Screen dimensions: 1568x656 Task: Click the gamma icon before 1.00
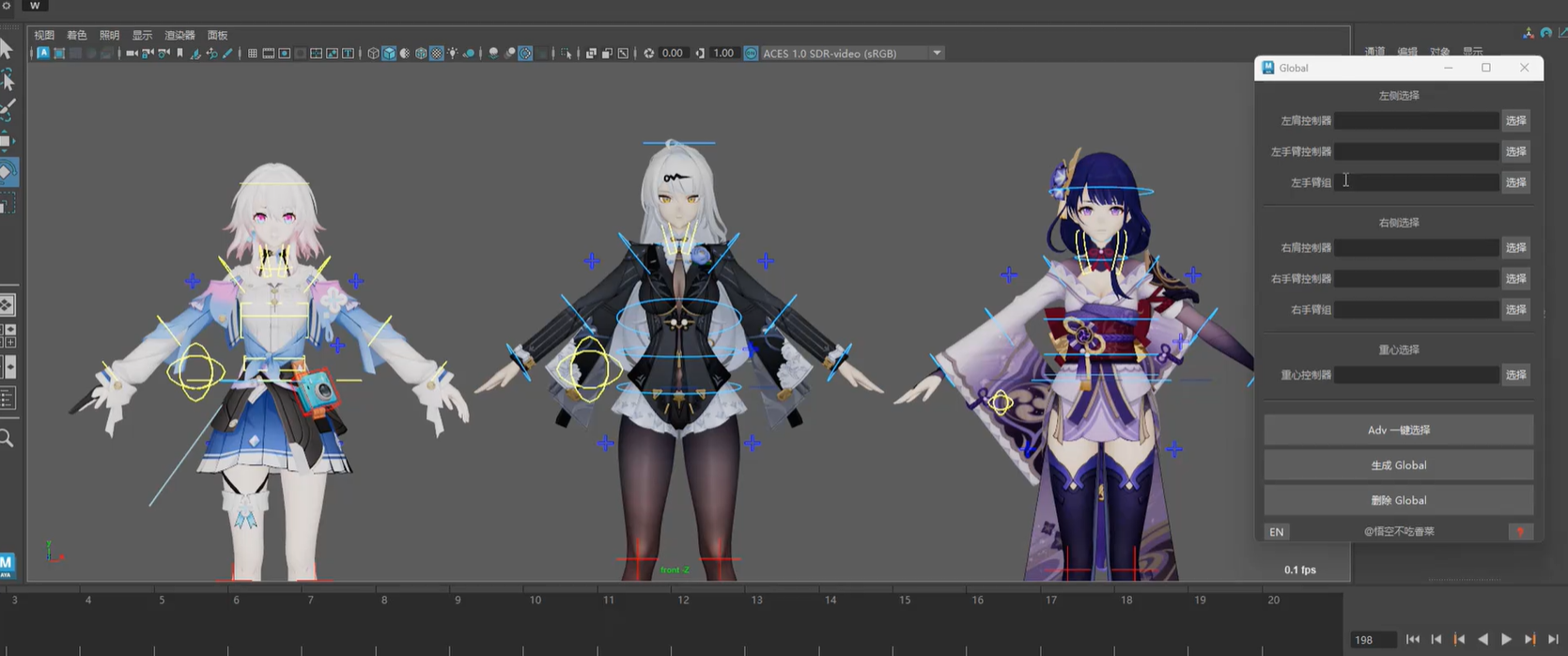coord(700,54)
